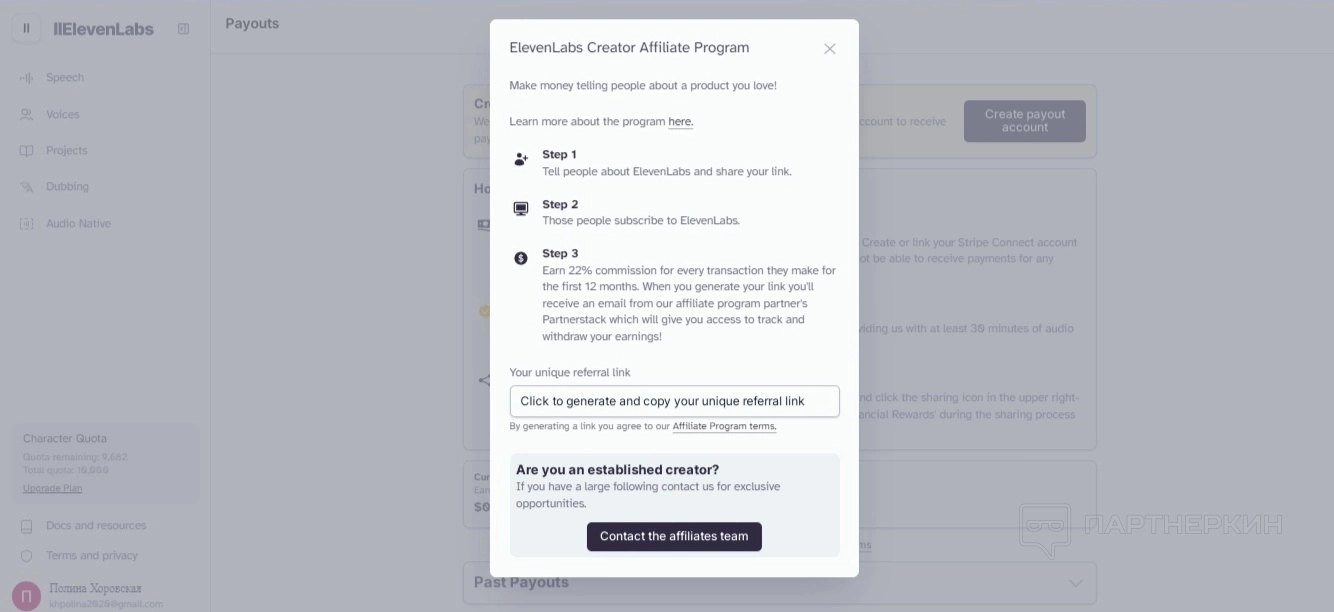
Task: Open the 'here' program info link
Action: pos(680,122)
